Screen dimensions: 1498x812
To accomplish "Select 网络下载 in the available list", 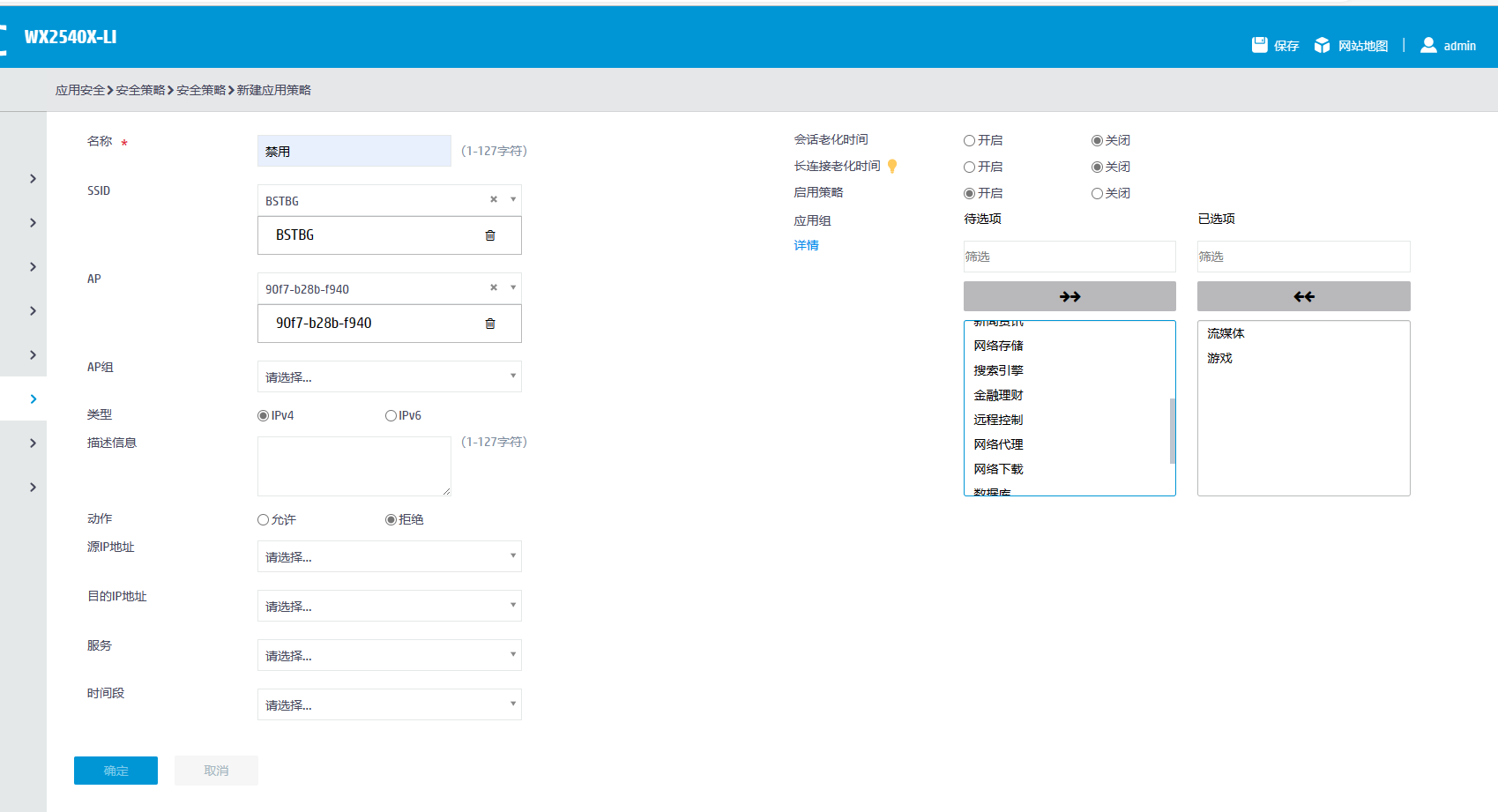I will point(999,469).
